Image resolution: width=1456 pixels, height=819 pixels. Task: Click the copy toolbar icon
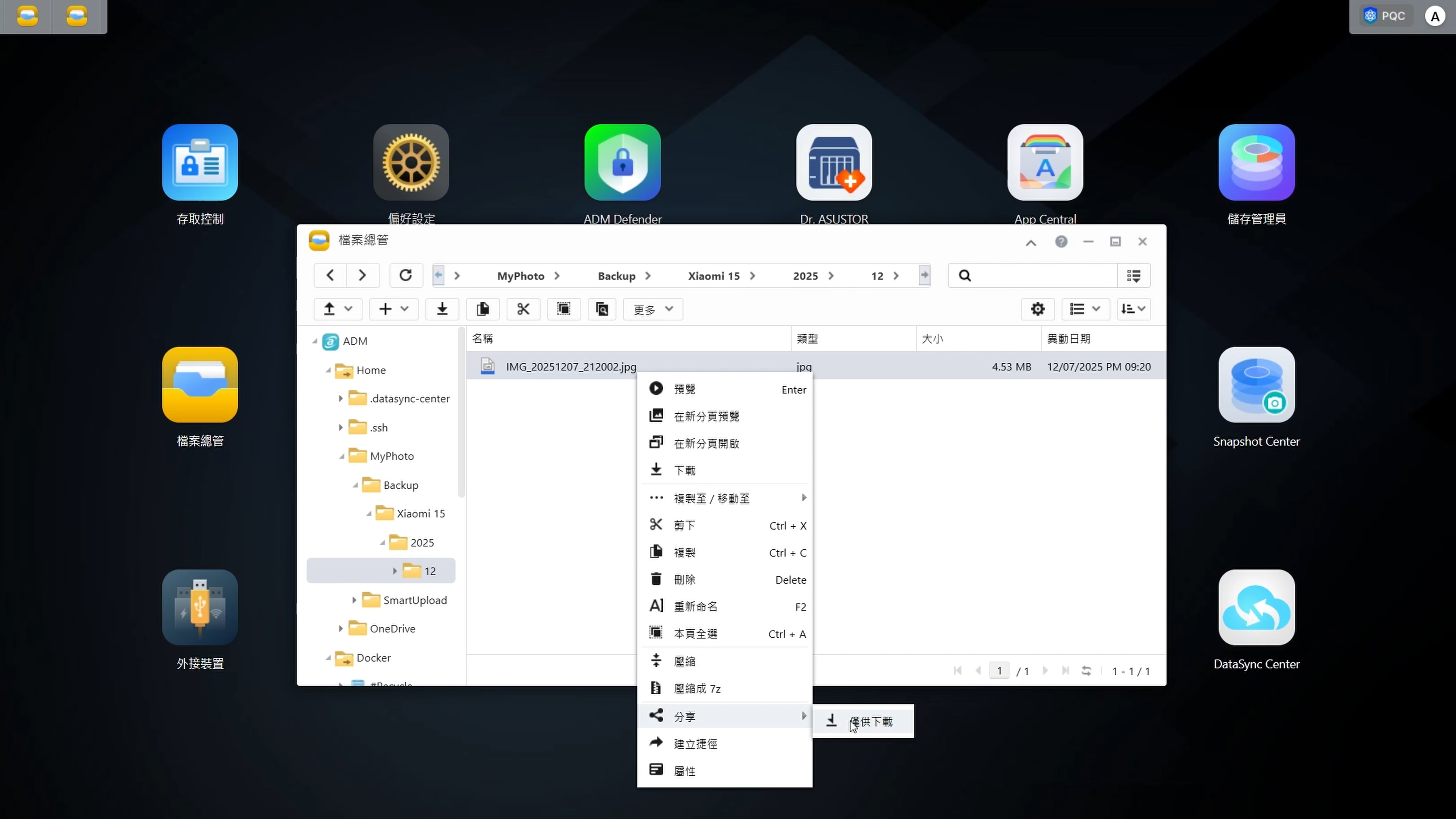coord(483,309)
